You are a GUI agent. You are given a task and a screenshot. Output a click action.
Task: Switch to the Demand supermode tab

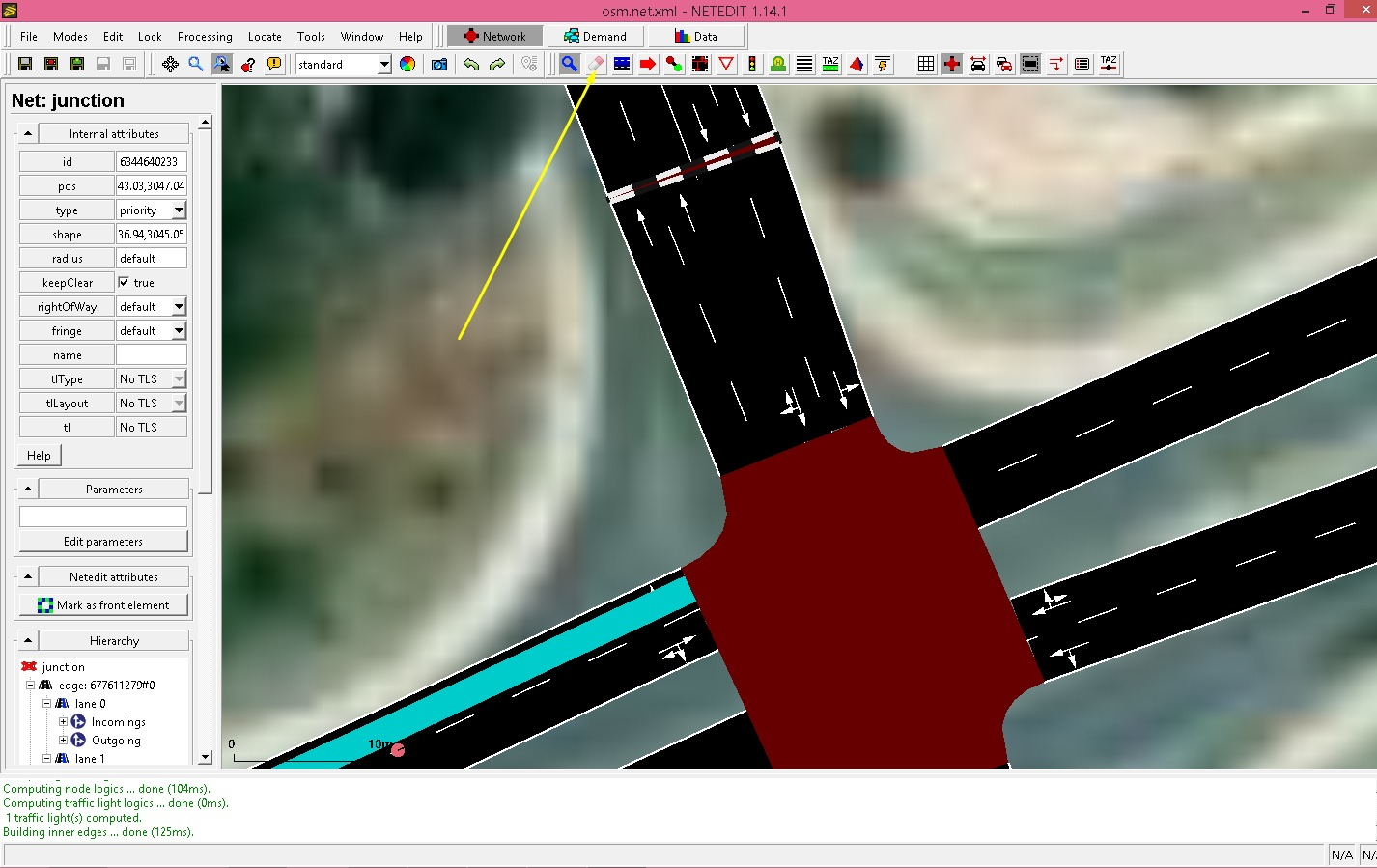click(594, 36)
